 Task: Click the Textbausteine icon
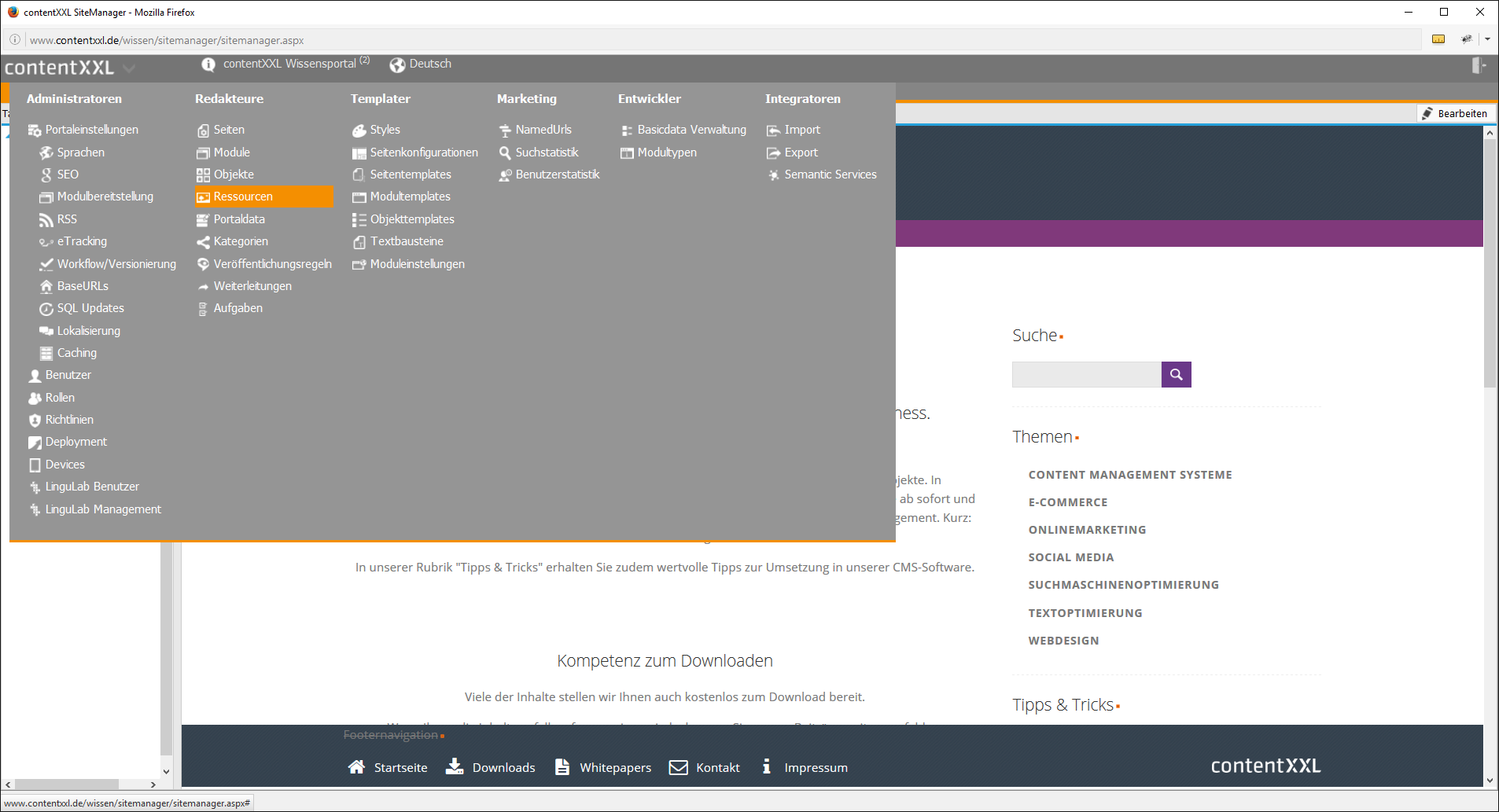[359, 241]
